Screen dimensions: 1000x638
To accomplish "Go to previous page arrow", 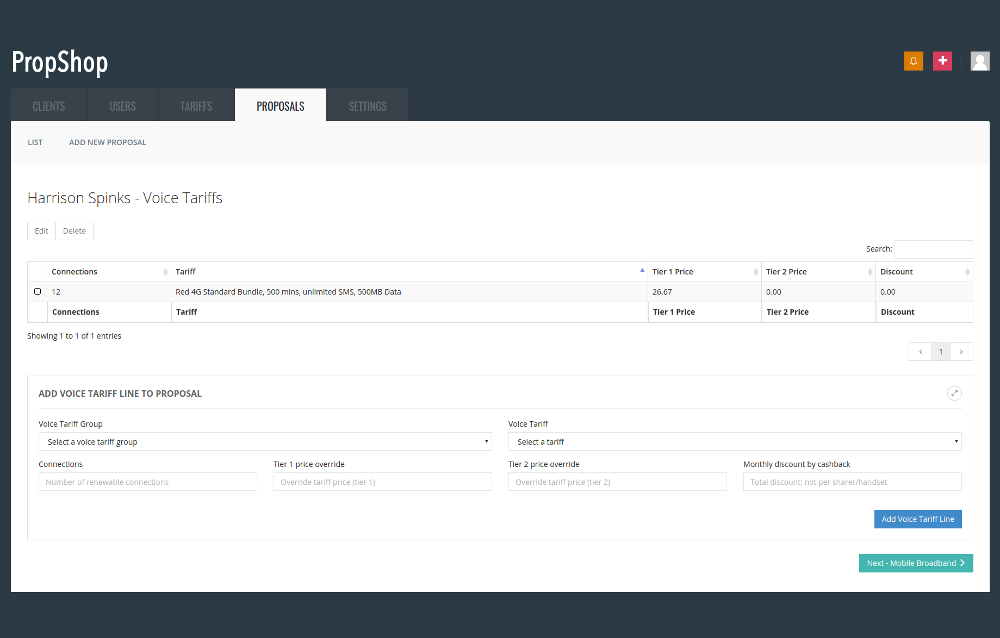I will pyautogui.click(x=919, y=352).
